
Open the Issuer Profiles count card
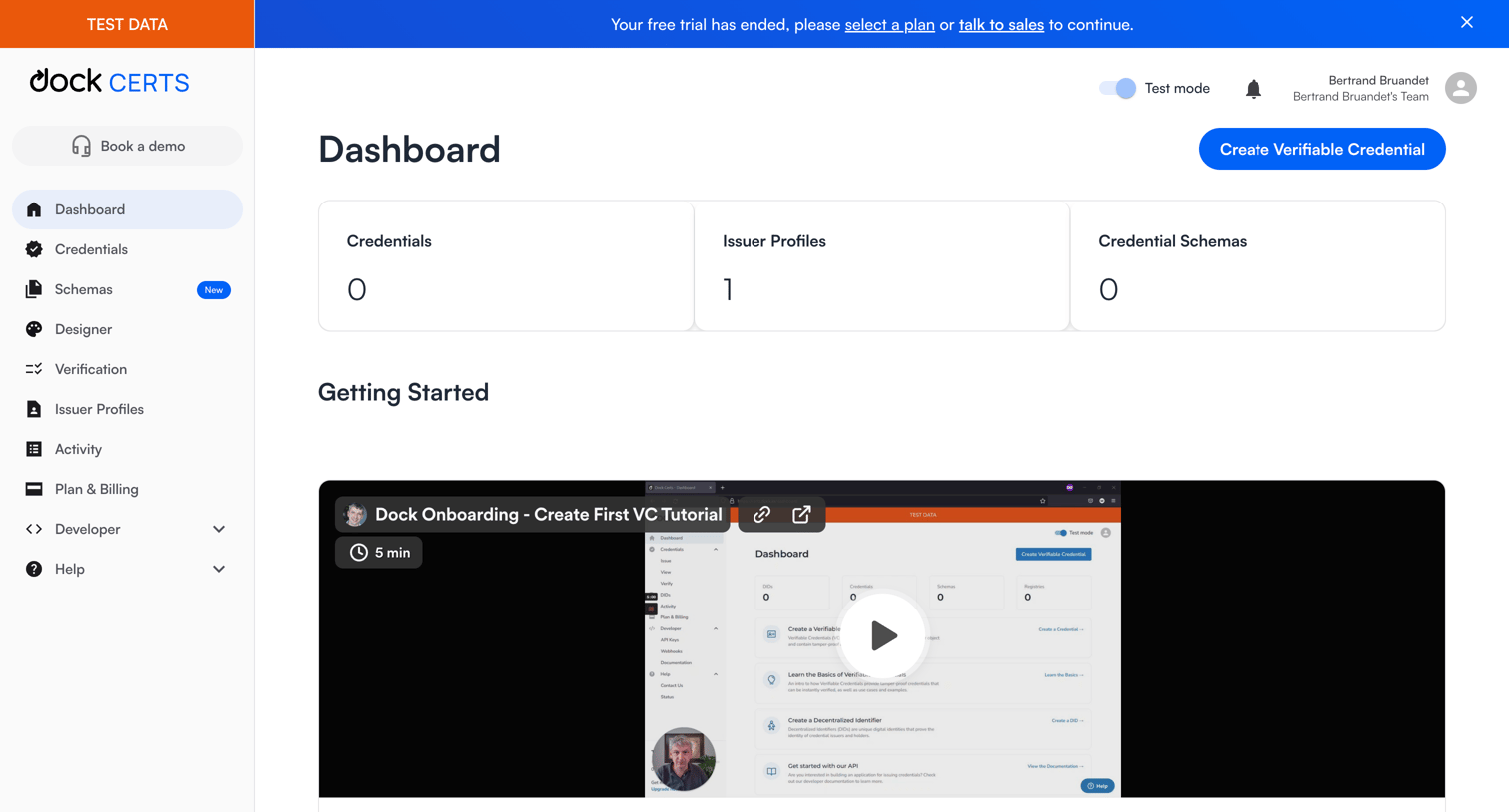(x=881, y=265)
